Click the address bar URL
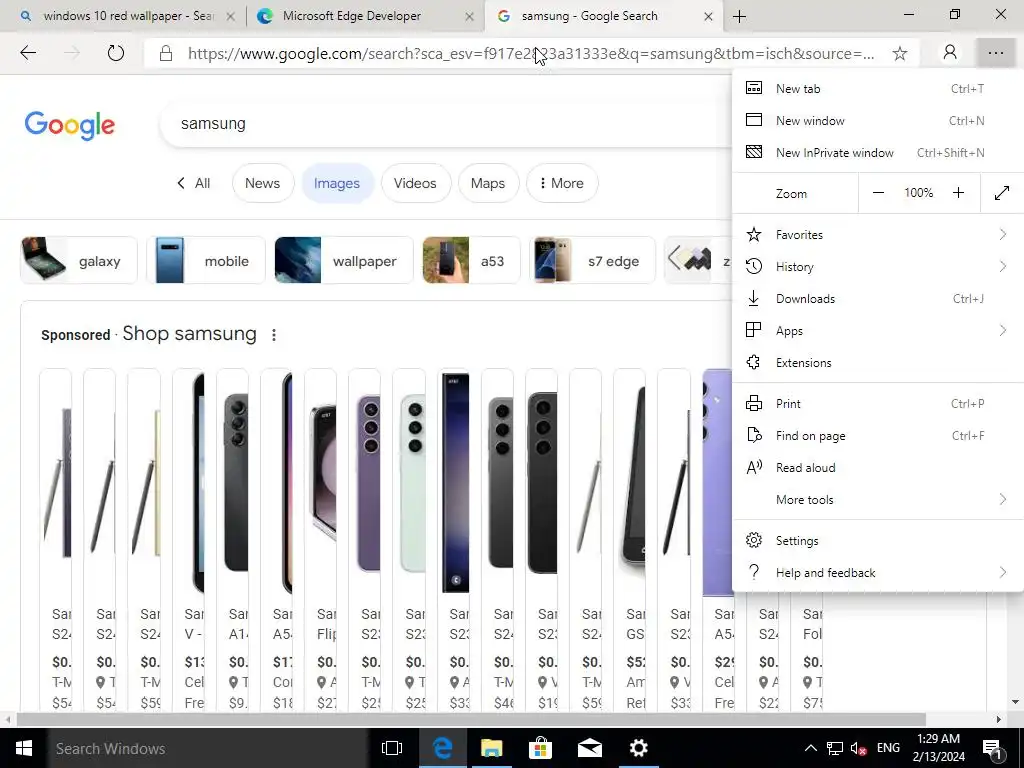1024x768 pixels. click(530, 54)
